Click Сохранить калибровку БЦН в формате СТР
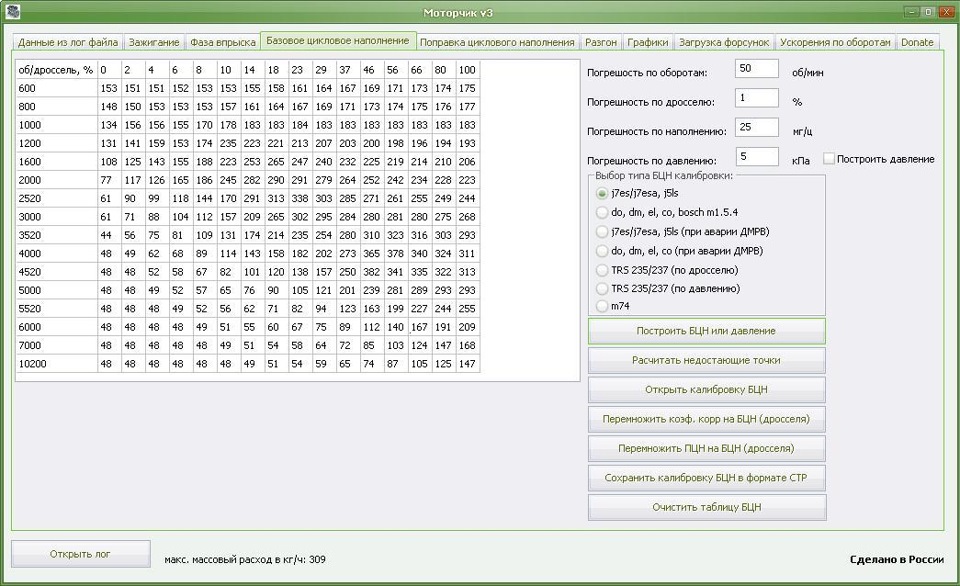Viewport: 960px width, 586px height. [707, 478]
